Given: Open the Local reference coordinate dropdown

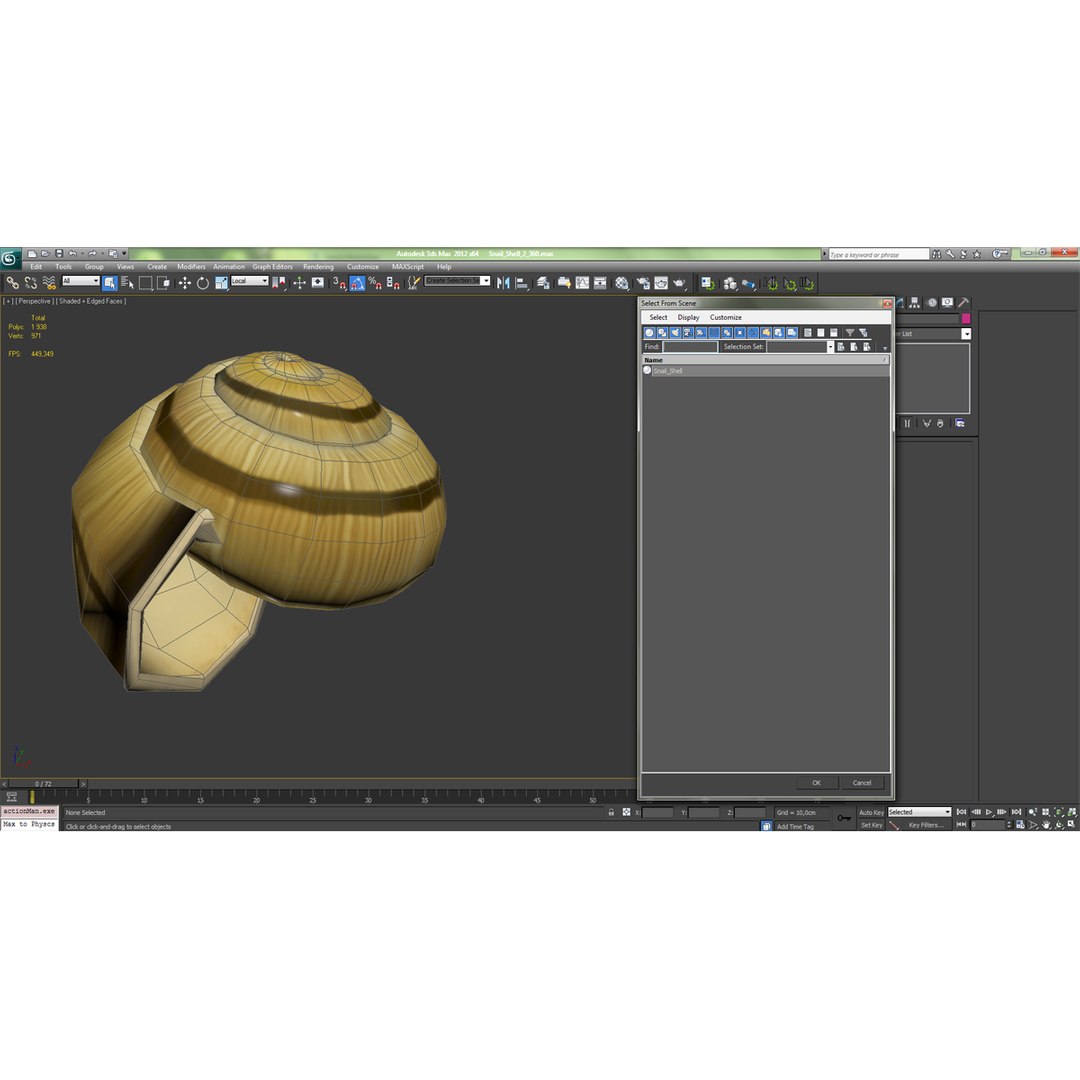Looking at the screenshot, I should tap(249, 281).
